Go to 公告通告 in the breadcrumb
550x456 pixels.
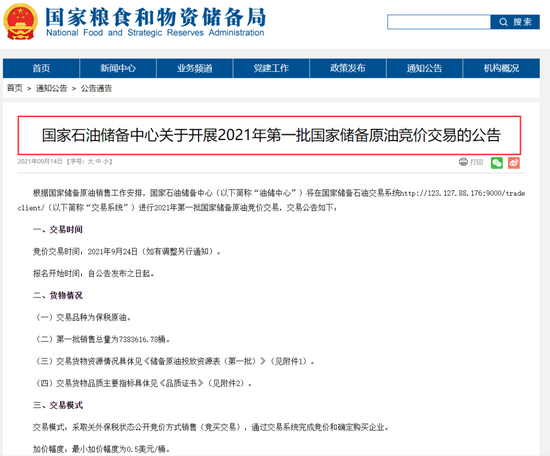tap(96, 88)
